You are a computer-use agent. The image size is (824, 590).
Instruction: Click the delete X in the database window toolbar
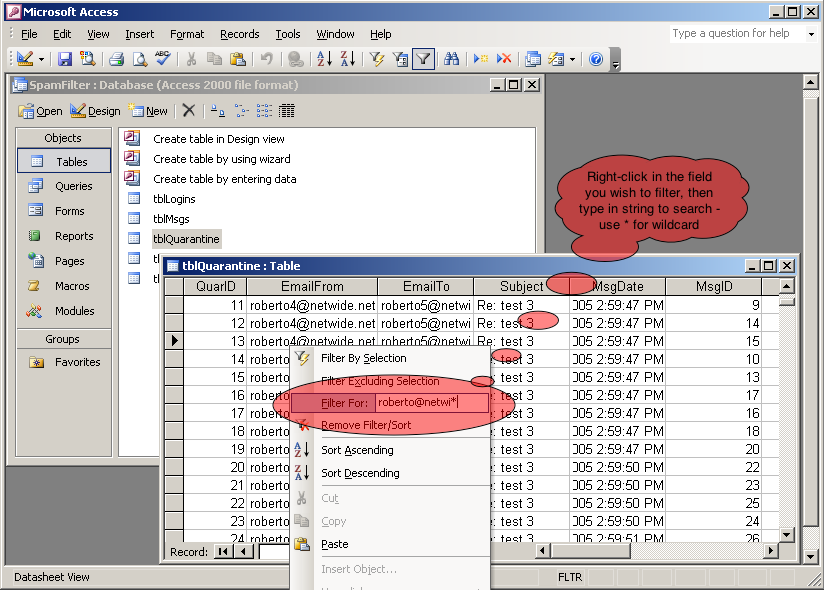(189, 110)
